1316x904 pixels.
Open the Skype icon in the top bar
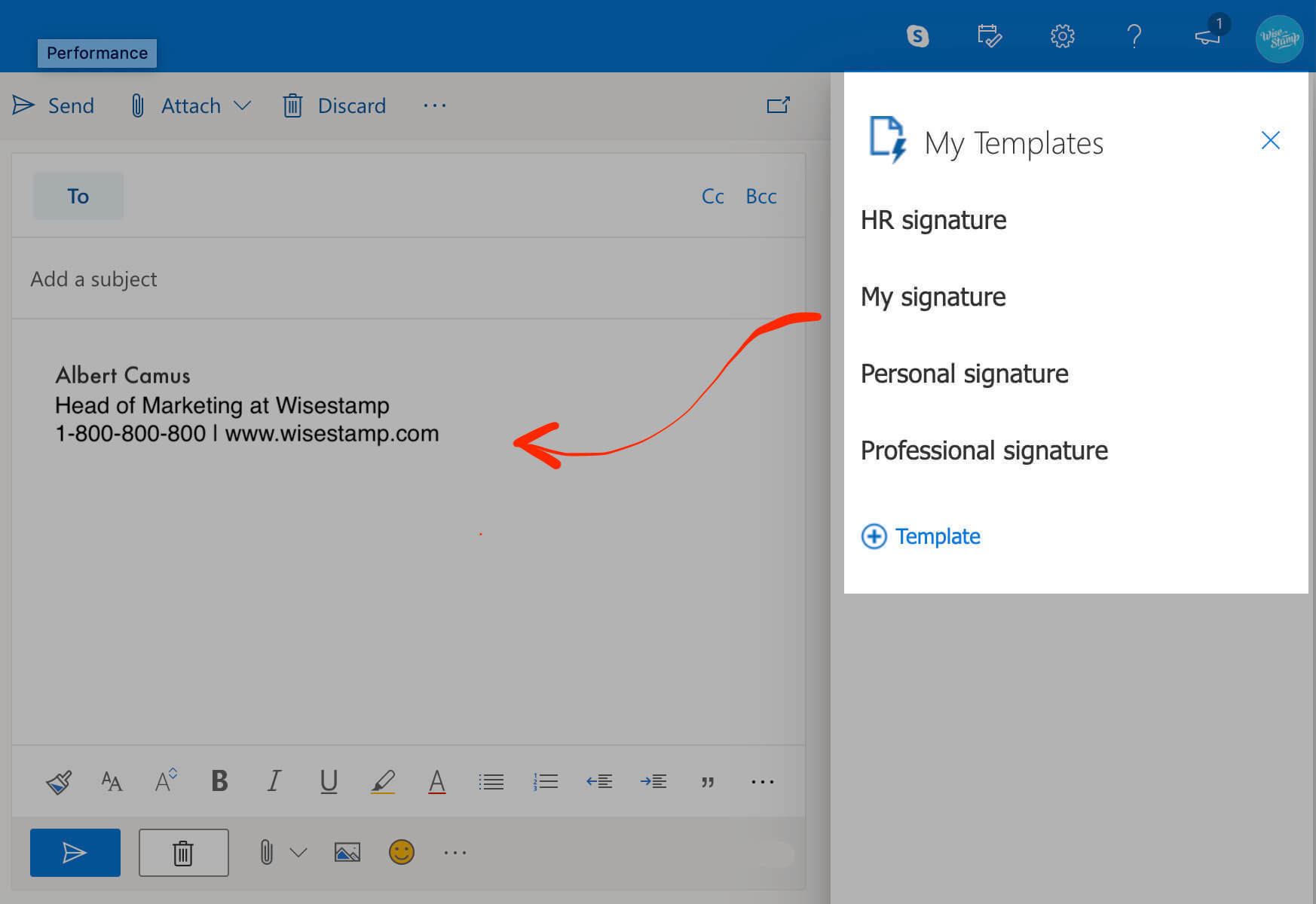point(917,35)
